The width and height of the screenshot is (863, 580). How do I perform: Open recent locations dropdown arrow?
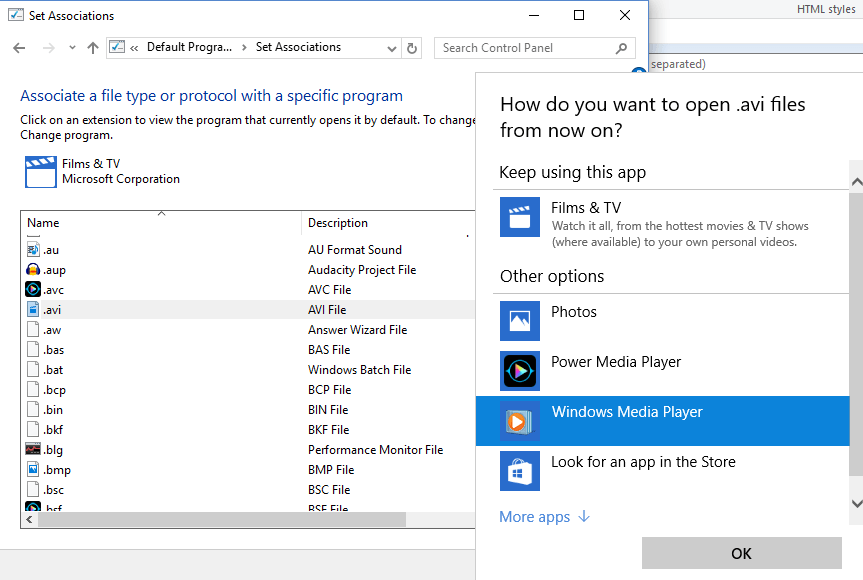click(72, 48)
